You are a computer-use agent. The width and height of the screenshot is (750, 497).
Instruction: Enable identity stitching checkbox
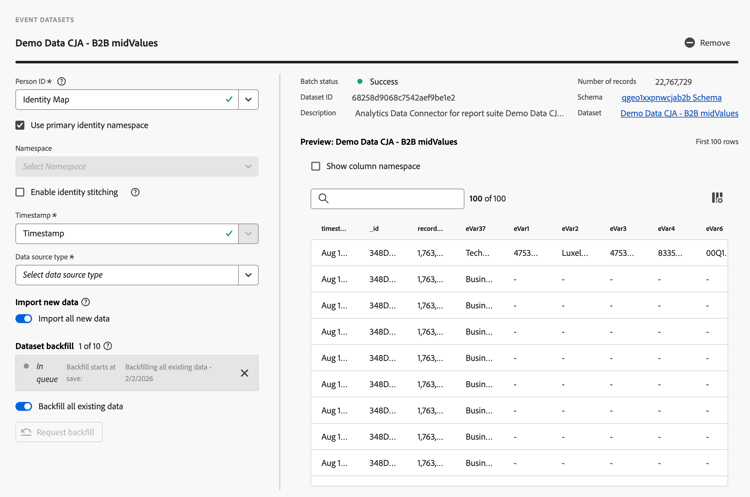coord(20,192)
